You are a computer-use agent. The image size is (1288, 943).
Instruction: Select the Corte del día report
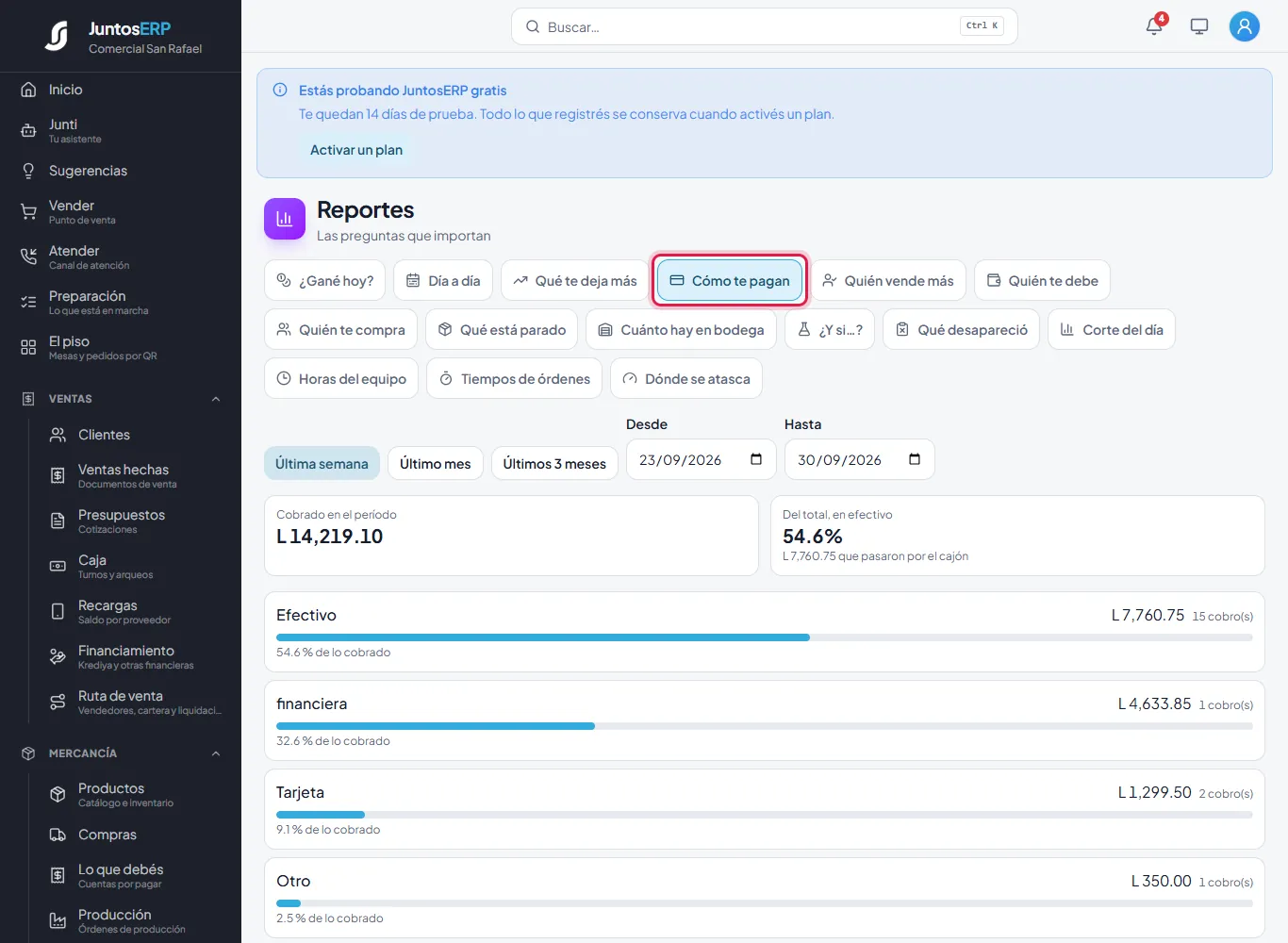[x=1112, y=329]
